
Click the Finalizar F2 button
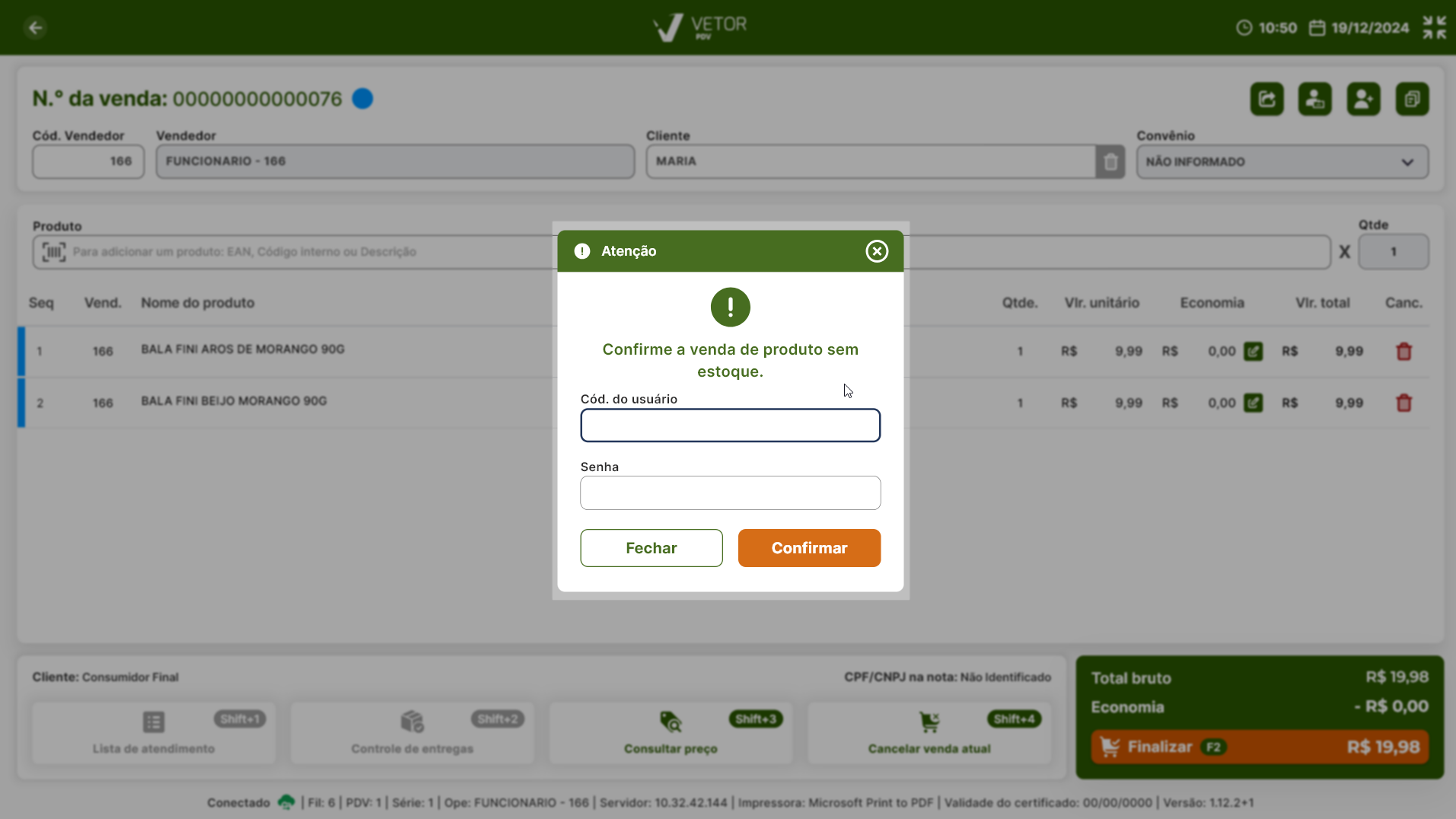(x=1260, y=747)
